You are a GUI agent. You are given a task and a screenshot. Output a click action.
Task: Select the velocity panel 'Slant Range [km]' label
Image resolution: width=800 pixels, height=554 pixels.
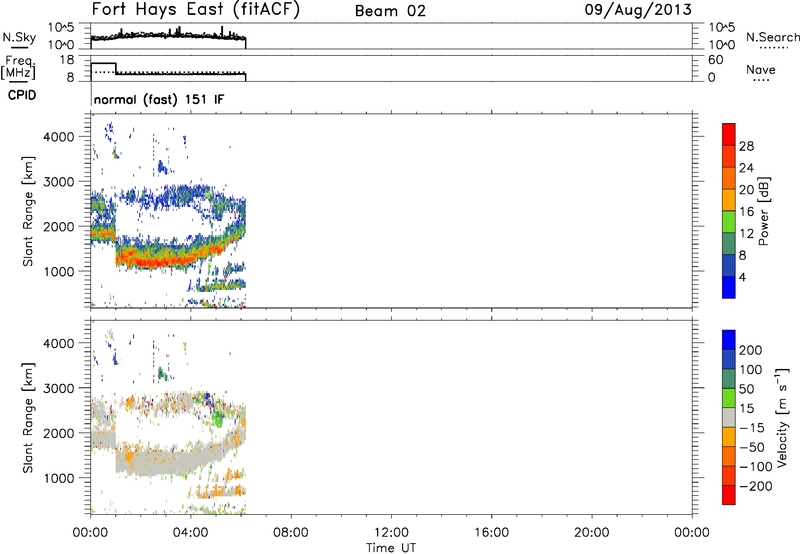click(x=28, y=417)
